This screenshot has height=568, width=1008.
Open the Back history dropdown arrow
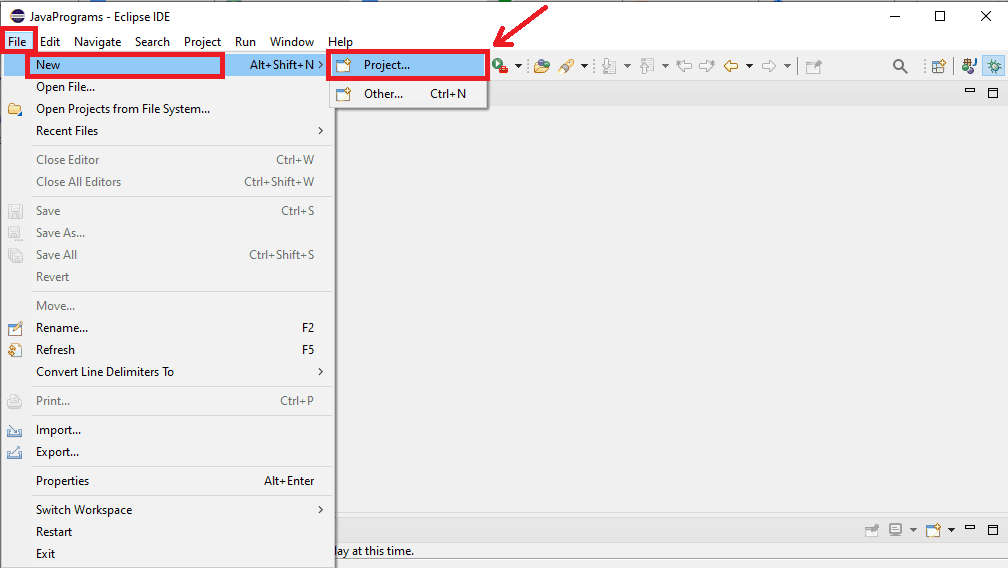(749, 66)
